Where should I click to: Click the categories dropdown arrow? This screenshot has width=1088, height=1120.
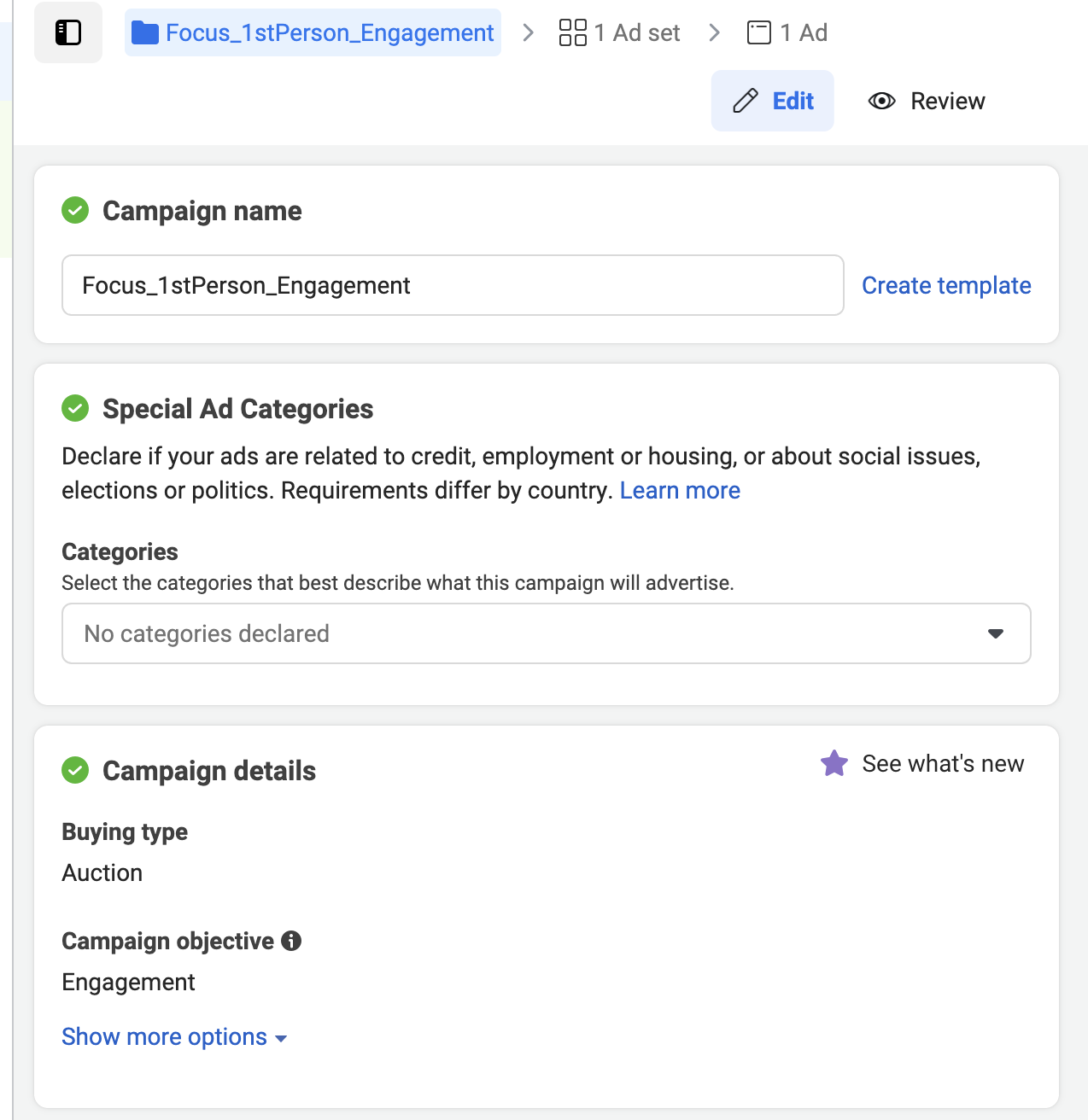(x=995, y=633)
